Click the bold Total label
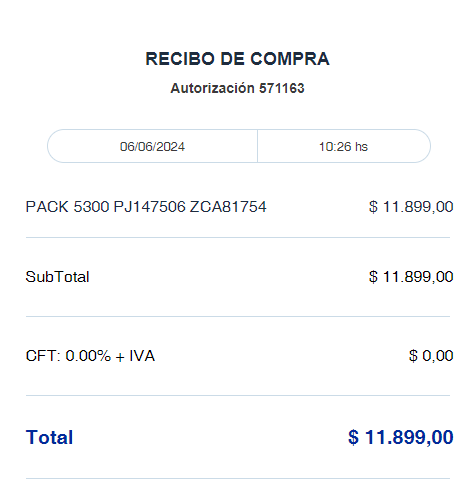 tap(49, 437)
